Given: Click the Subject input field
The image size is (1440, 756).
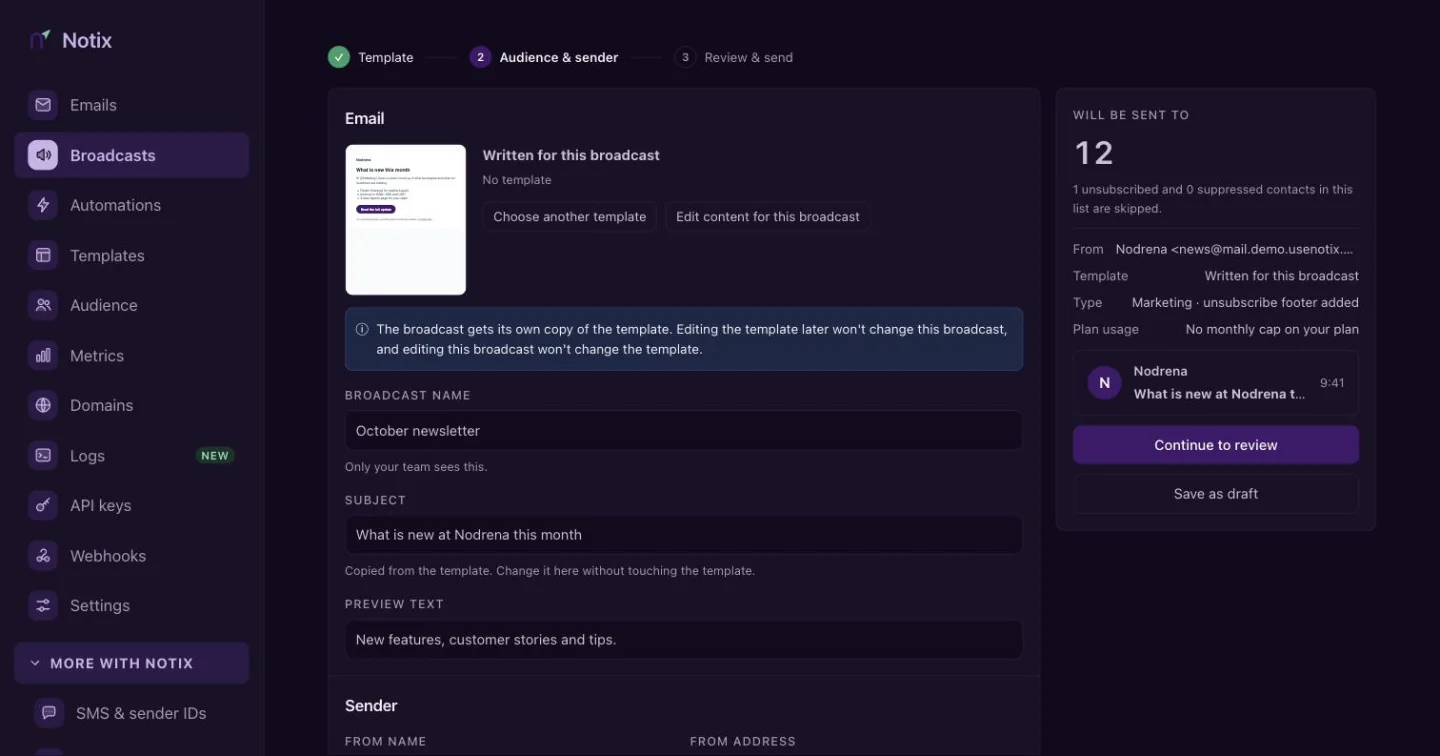Looking at the screenshot, I should tap(684, 535).
